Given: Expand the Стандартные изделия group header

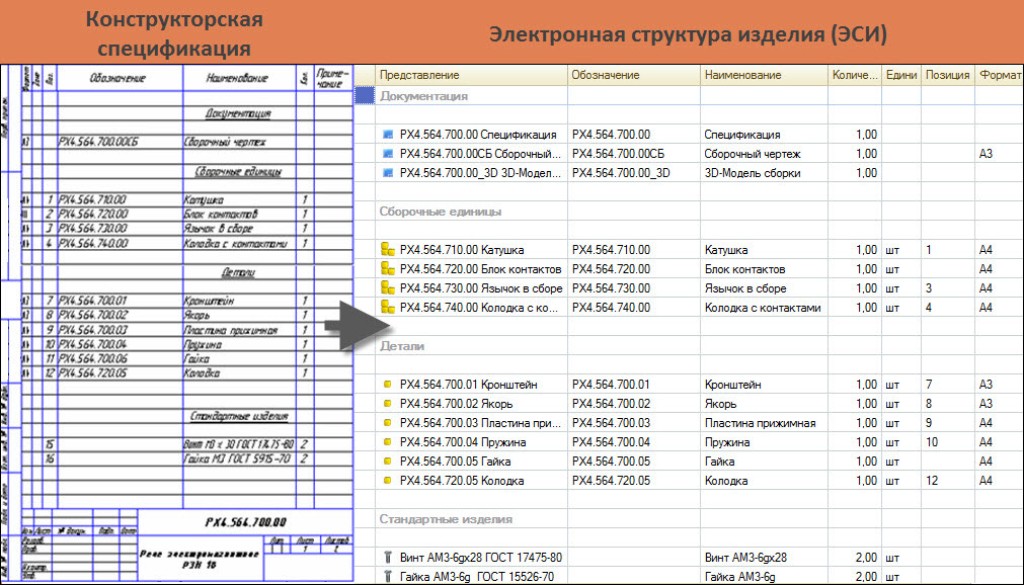Looking at the screenshot, I should tap(445, 519).
